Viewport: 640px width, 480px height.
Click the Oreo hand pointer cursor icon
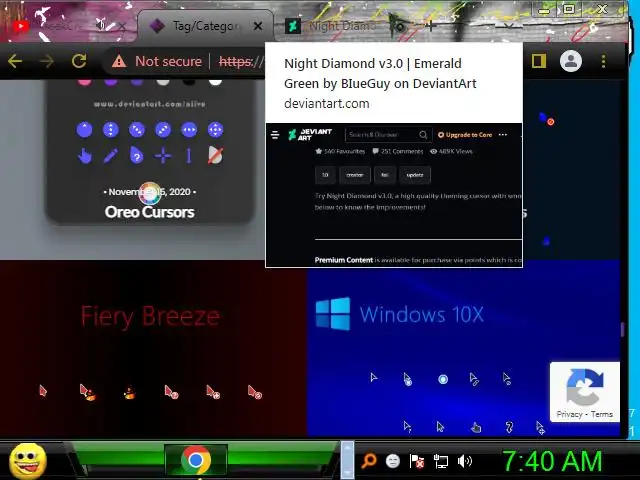84,156
